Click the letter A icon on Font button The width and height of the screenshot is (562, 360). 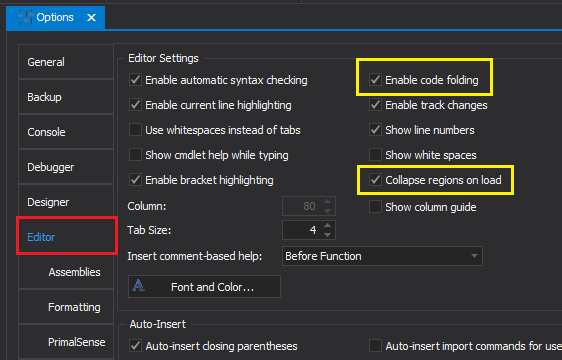tap(138, 285)
